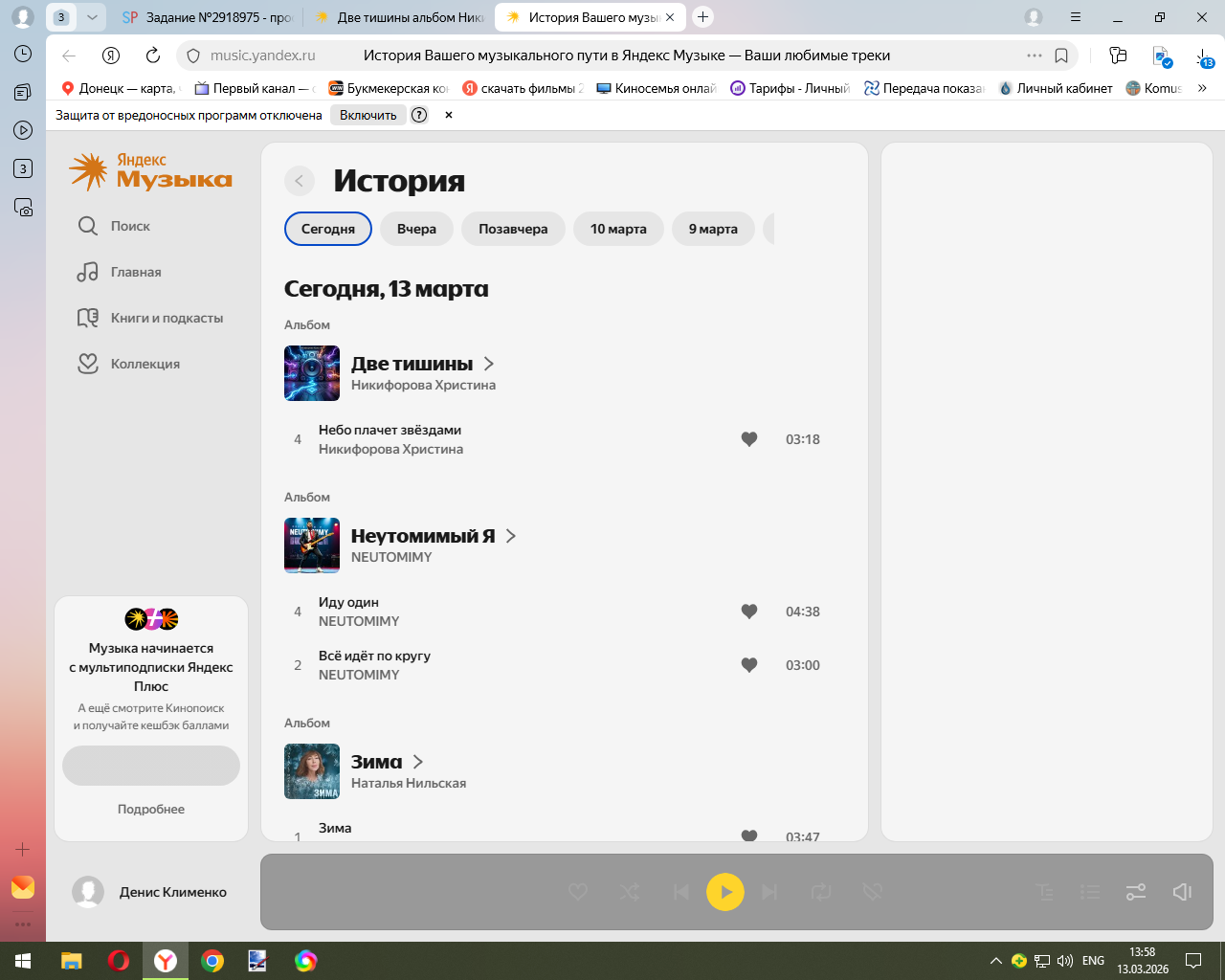
Task: Show hidden system tray icons
Action: pyautogui.click(x=995, y=961)
